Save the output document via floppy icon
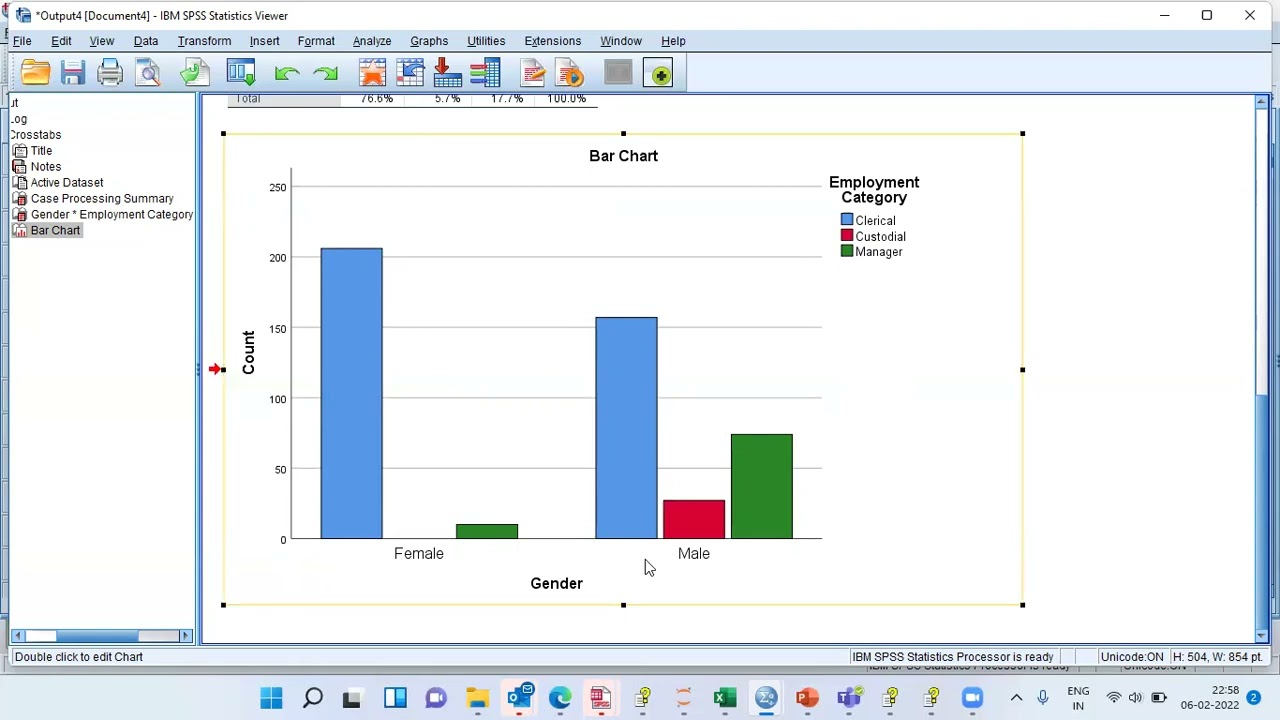 click(72, 73)
